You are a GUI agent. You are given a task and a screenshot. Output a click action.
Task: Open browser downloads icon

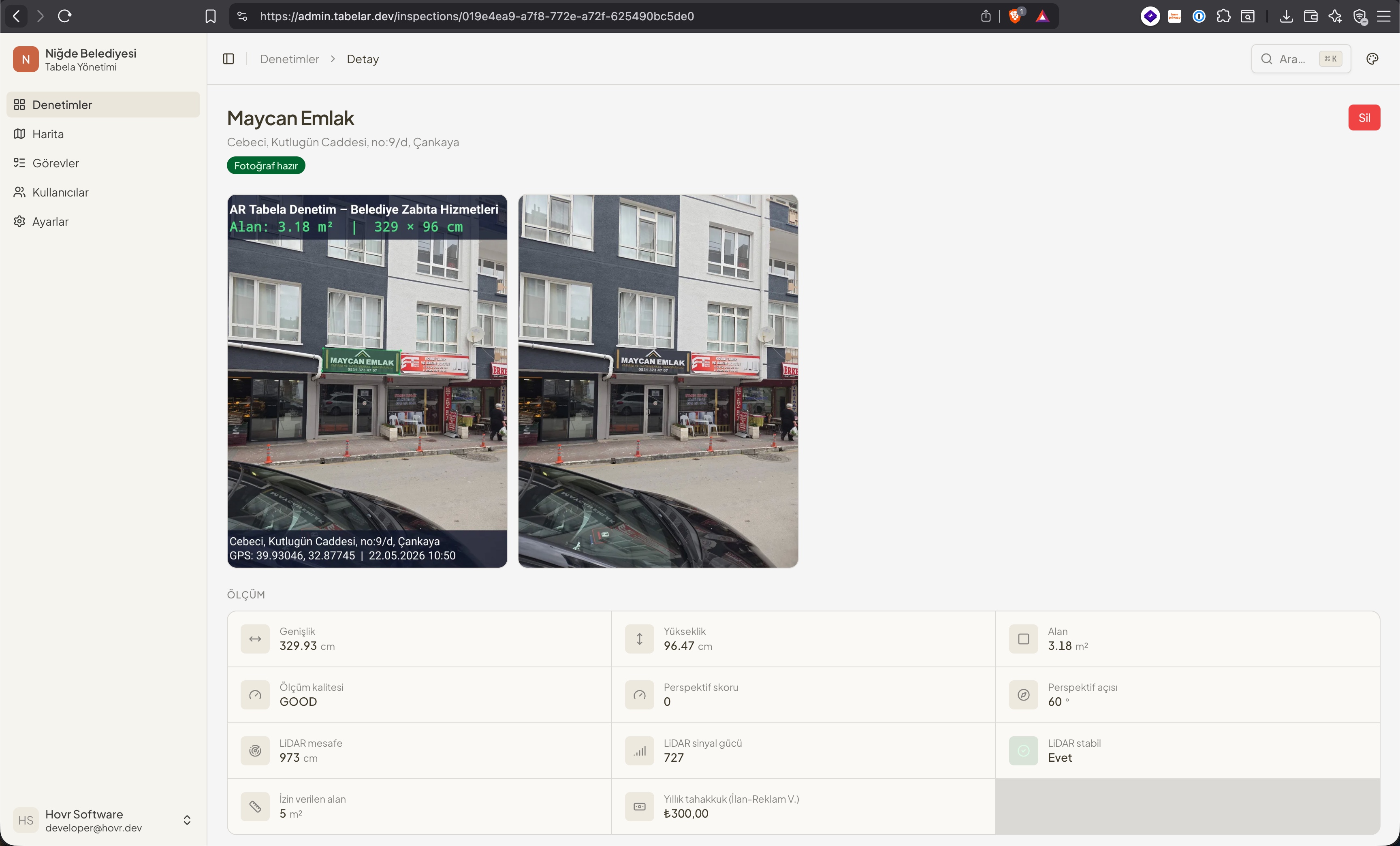click(x=1286, y=16)
